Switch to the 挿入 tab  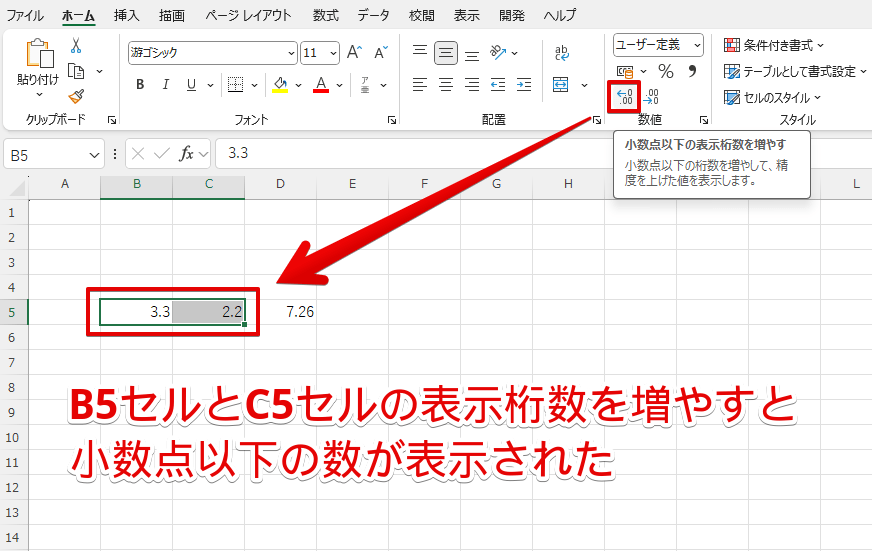tap(126, 15)
